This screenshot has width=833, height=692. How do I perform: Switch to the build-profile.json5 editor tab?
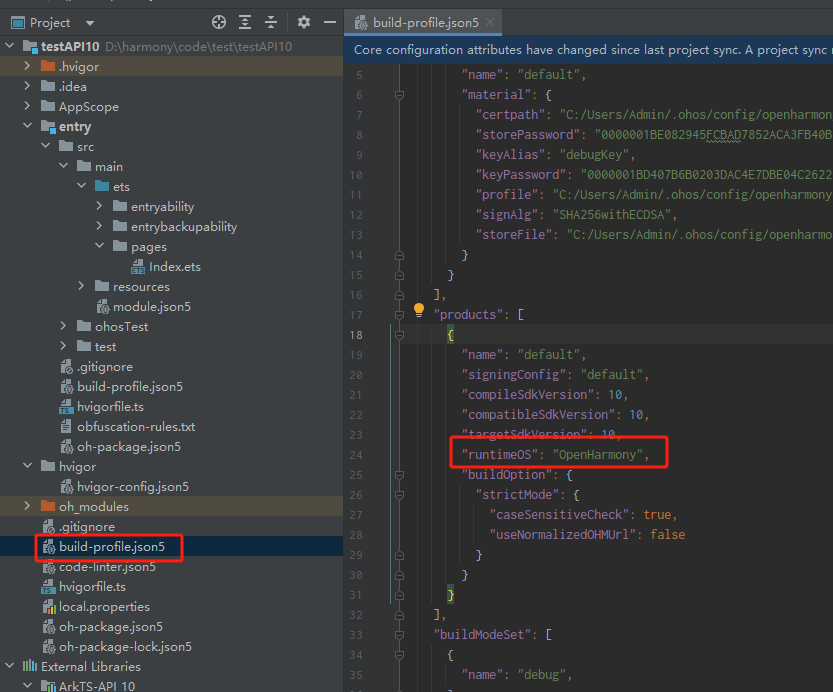[x=426, y=22]
